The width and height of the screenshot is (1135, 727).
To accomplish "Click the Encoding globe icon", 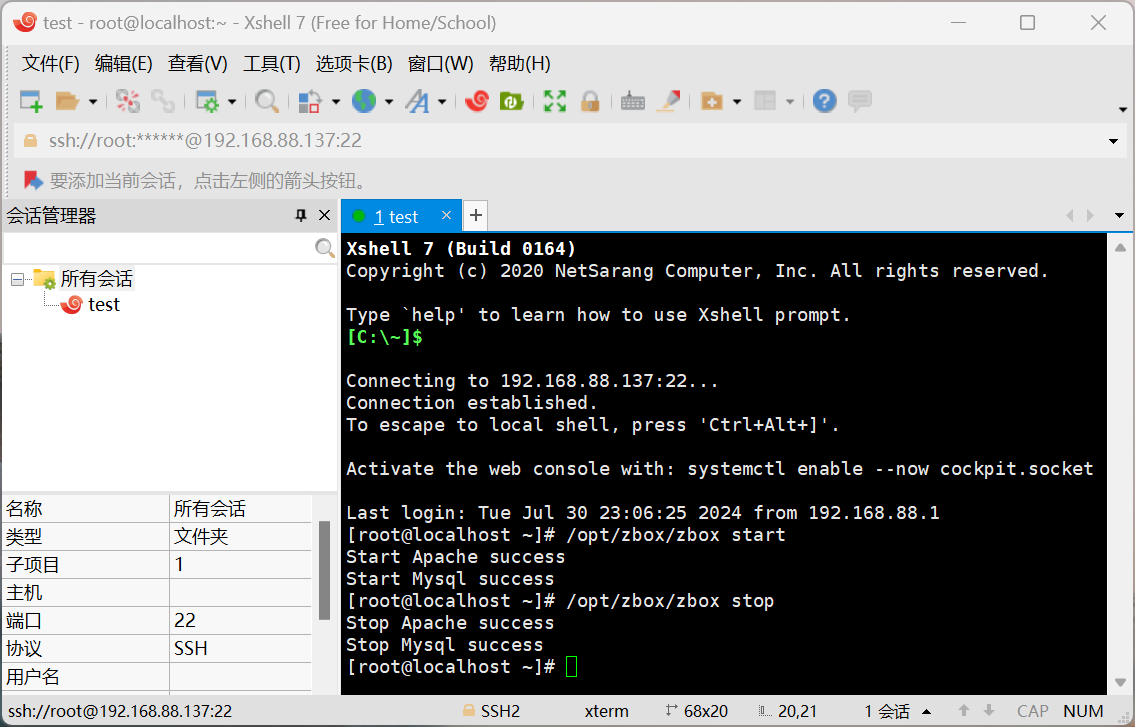I will click(364, 101).
